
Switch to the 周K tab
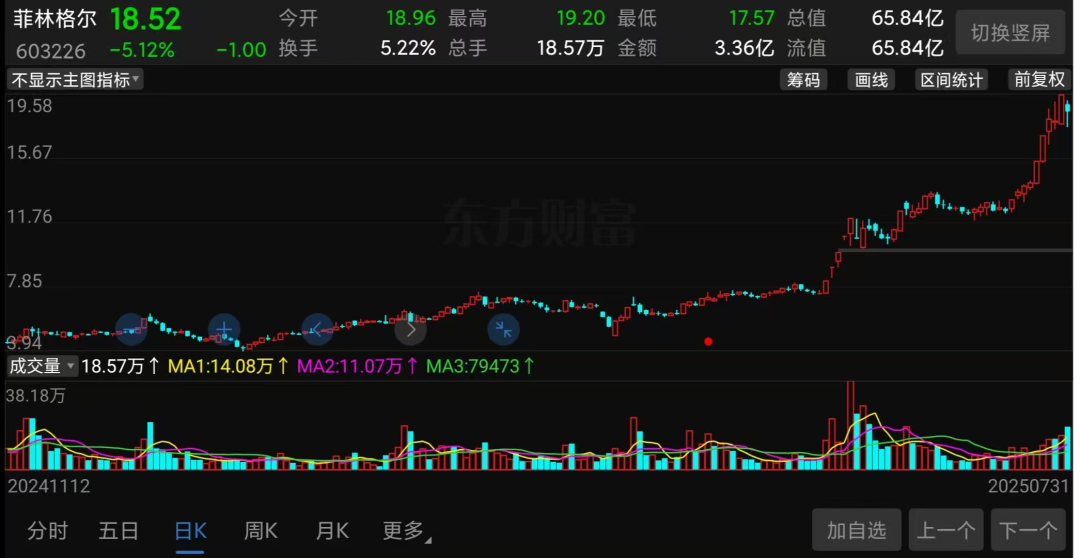(260, 530)
